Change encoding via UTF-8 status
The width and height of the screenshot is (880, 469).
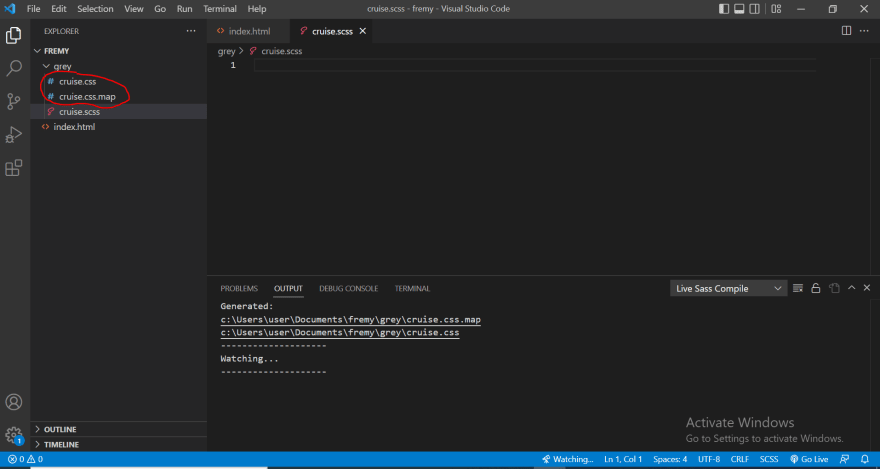coord(709,459)
